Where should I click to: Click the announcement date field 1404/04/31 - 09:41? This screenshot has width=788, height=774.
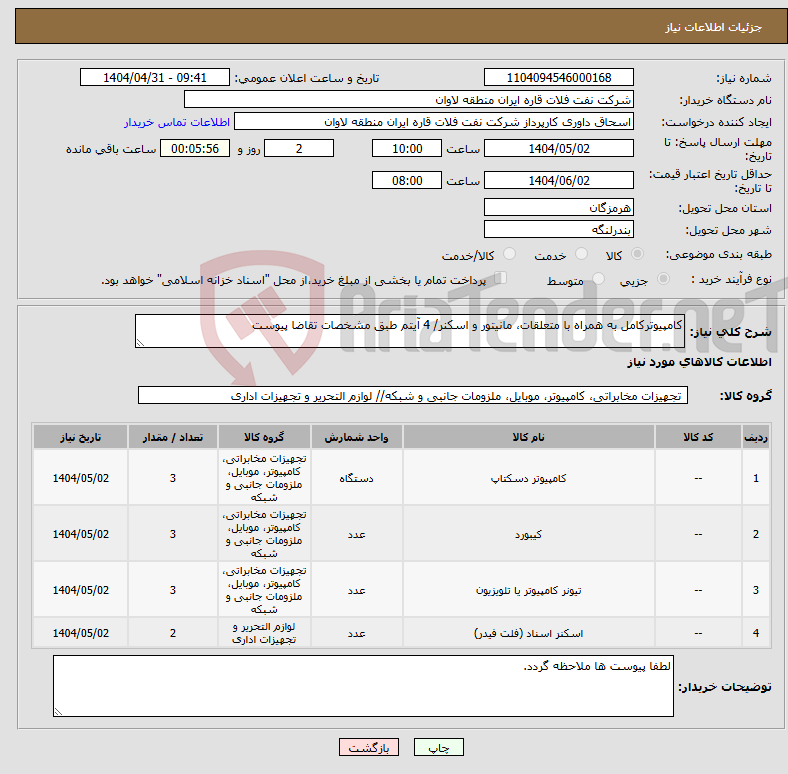point(155,78)
